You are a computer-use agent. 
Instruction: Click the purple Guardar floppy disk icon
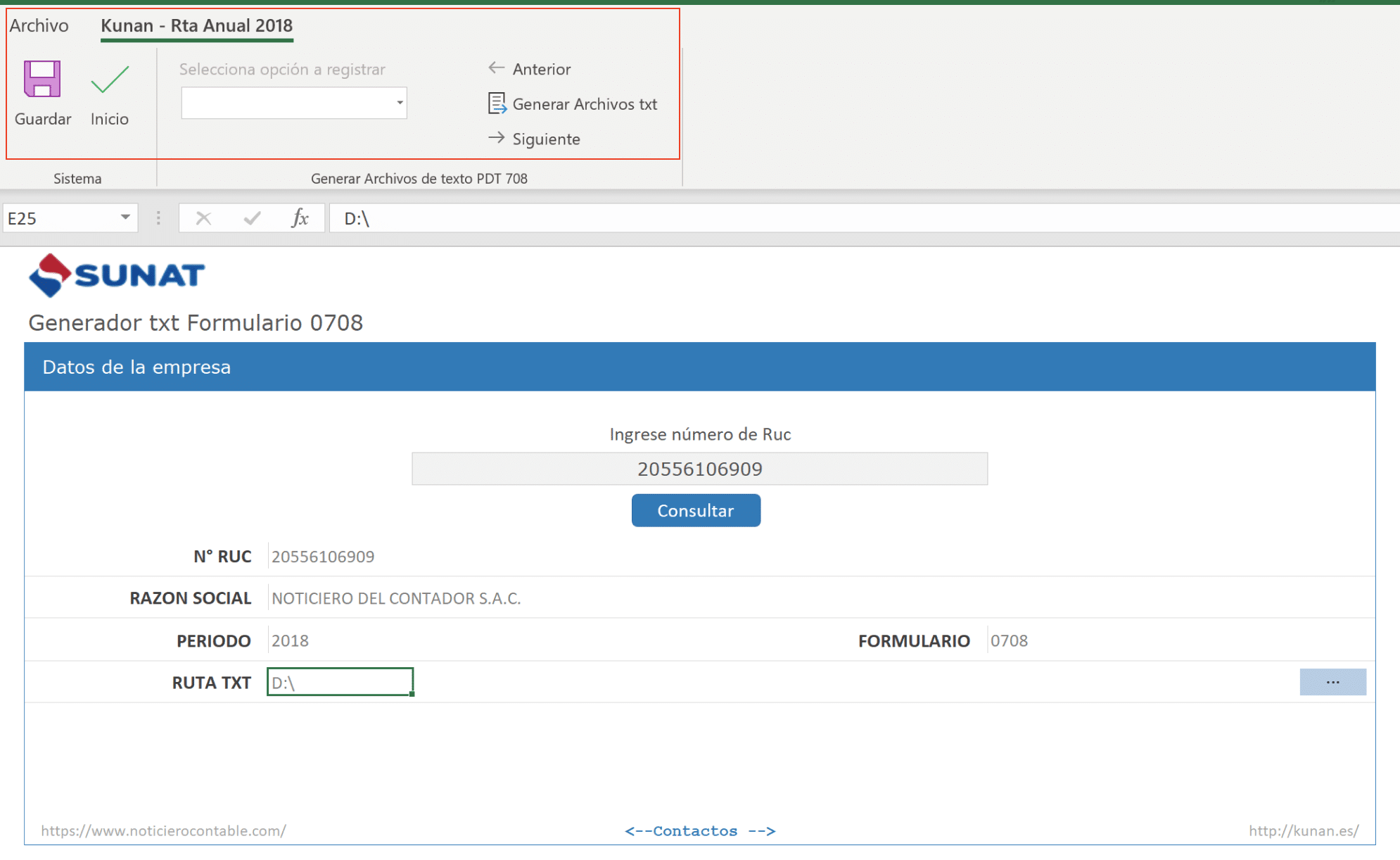pos(42,79)
